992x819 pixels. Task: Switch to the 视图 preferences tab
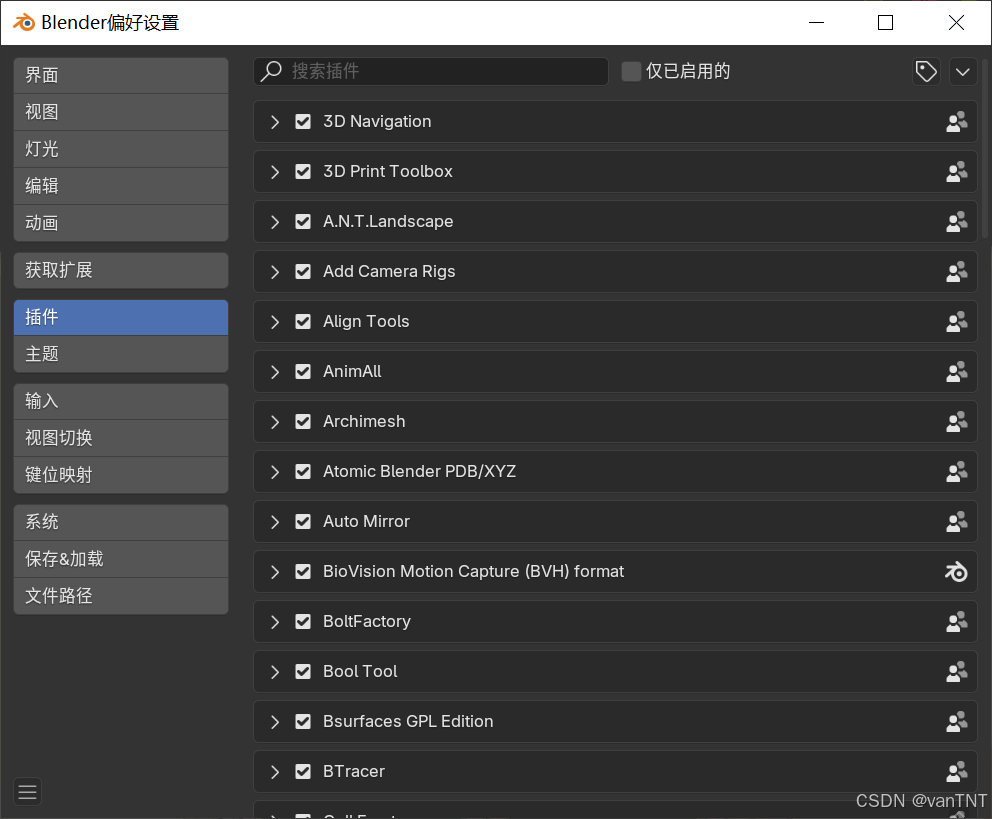click(x=121, y=112)
